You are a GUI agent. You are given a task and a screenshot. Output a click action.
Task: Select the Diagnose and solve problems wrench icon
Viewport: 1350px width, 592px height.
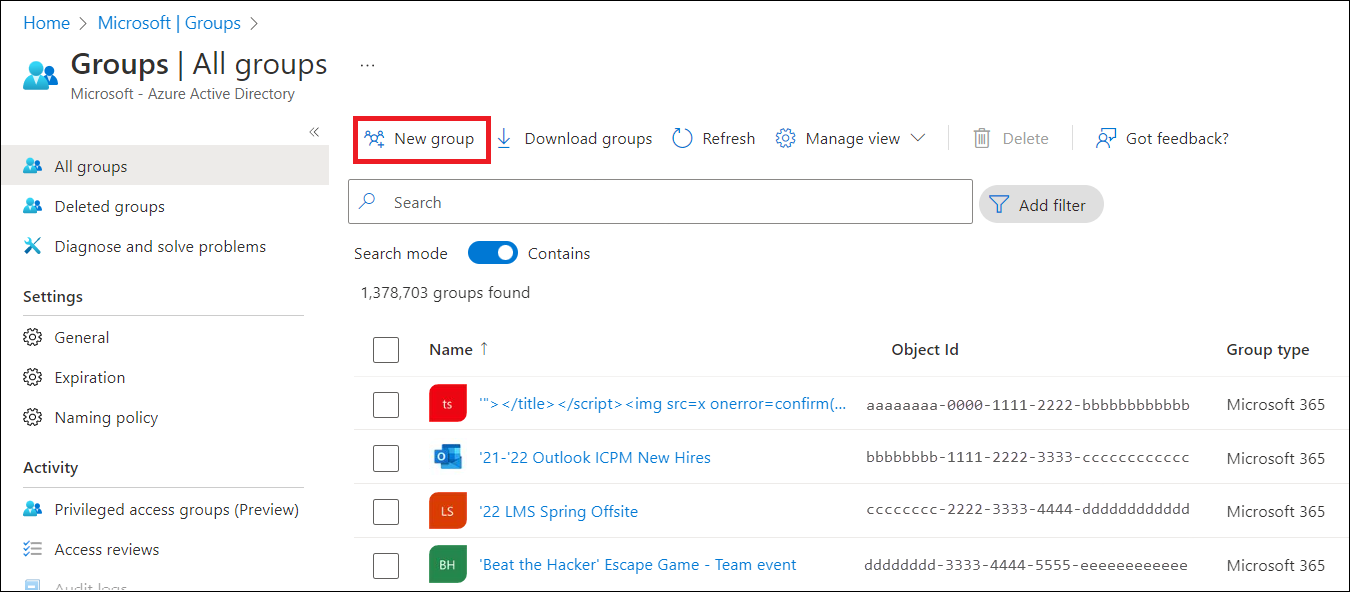[33, 245]
